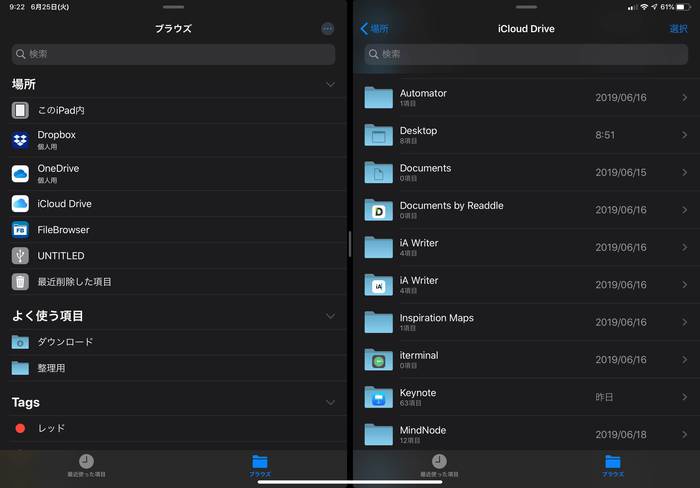Screen dimensions: 700x488
Task: Open the Desktop folder icon
Action: 379,135
